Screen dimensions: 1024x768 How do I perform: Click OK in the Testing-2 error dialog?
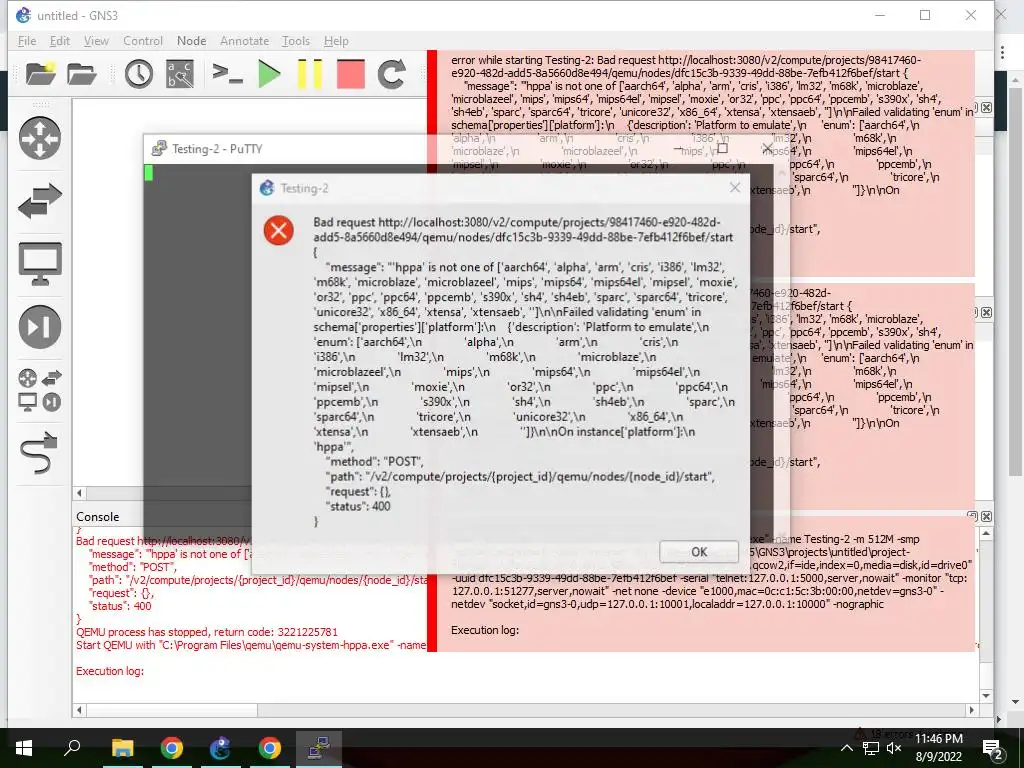(x=699, y=552)
